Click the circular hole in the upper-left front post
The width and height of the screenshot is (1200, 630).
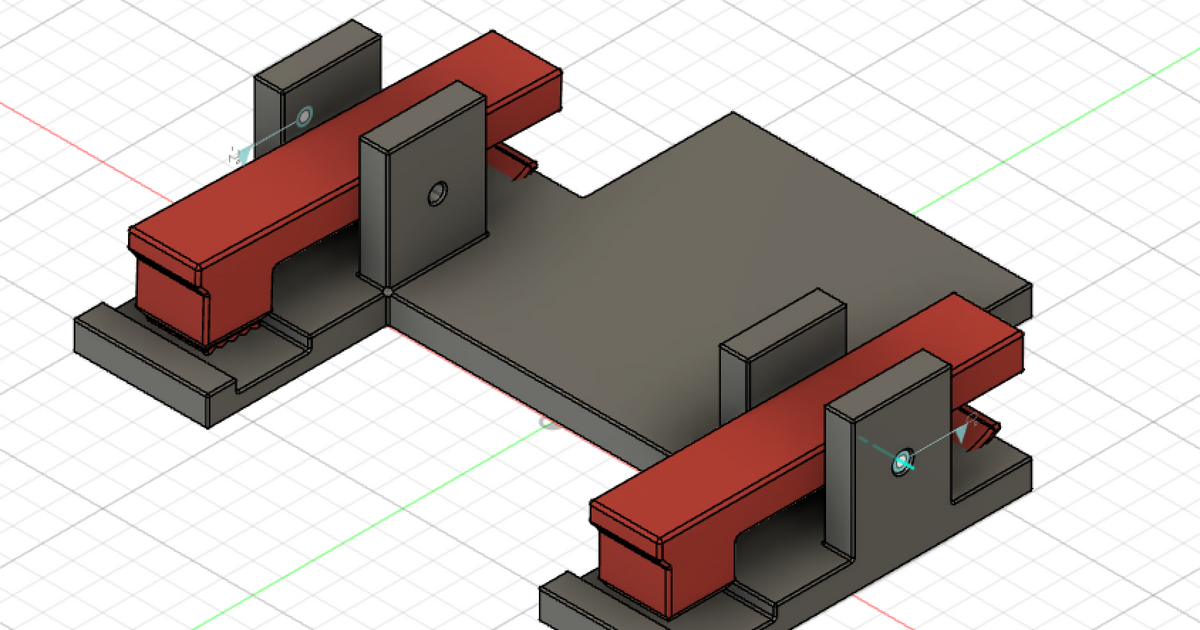[x=437, y=193]
